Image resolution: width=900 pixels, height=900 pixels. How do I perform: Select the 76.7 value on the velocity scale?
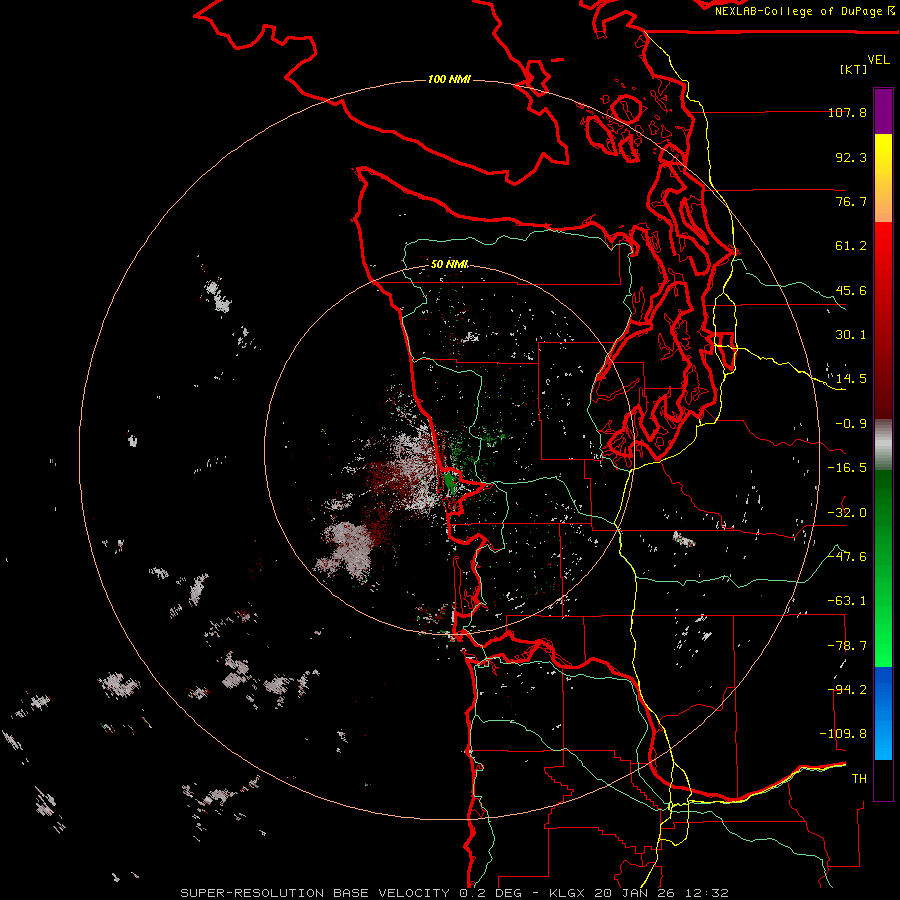coord(851,201)
